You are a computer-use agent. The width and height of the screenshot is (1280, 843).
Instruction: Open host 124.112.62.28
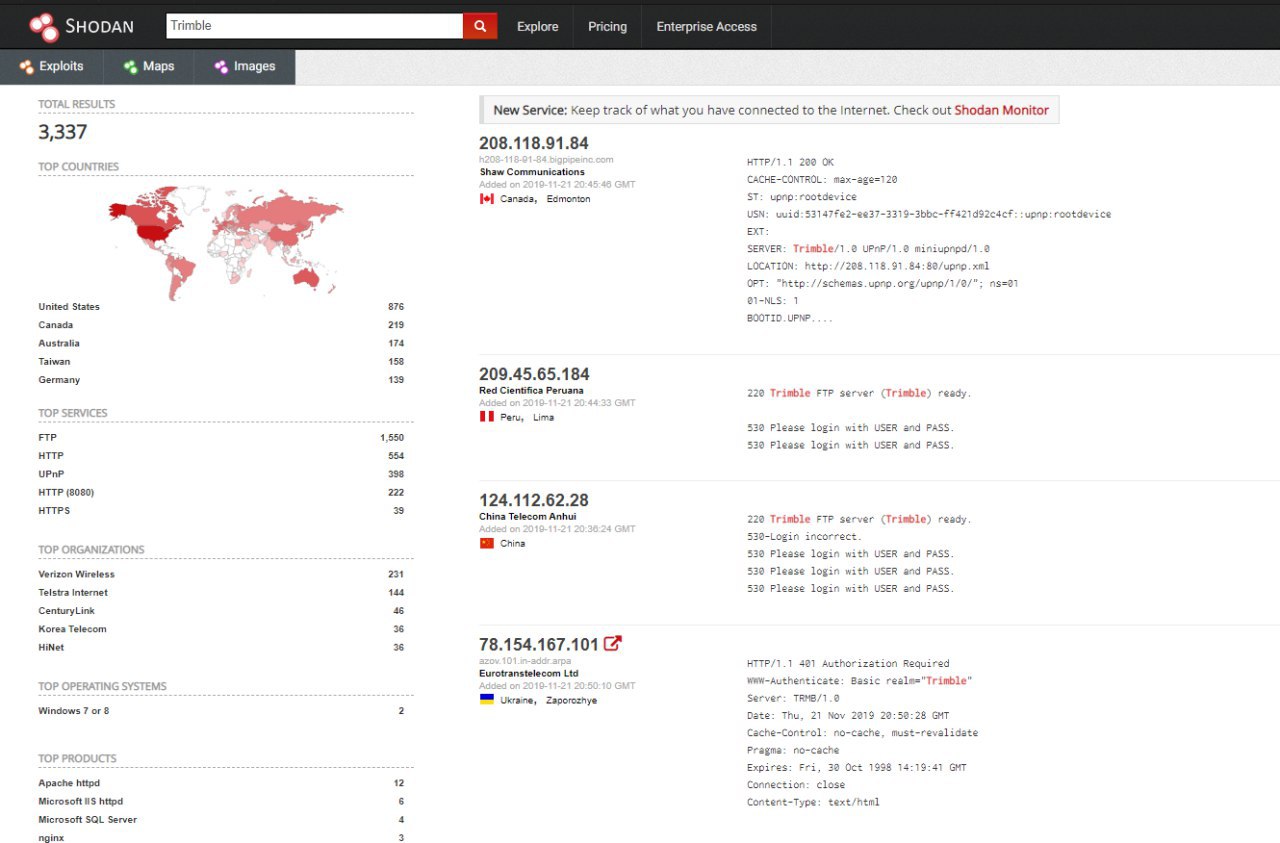click(x=534, y=500)
